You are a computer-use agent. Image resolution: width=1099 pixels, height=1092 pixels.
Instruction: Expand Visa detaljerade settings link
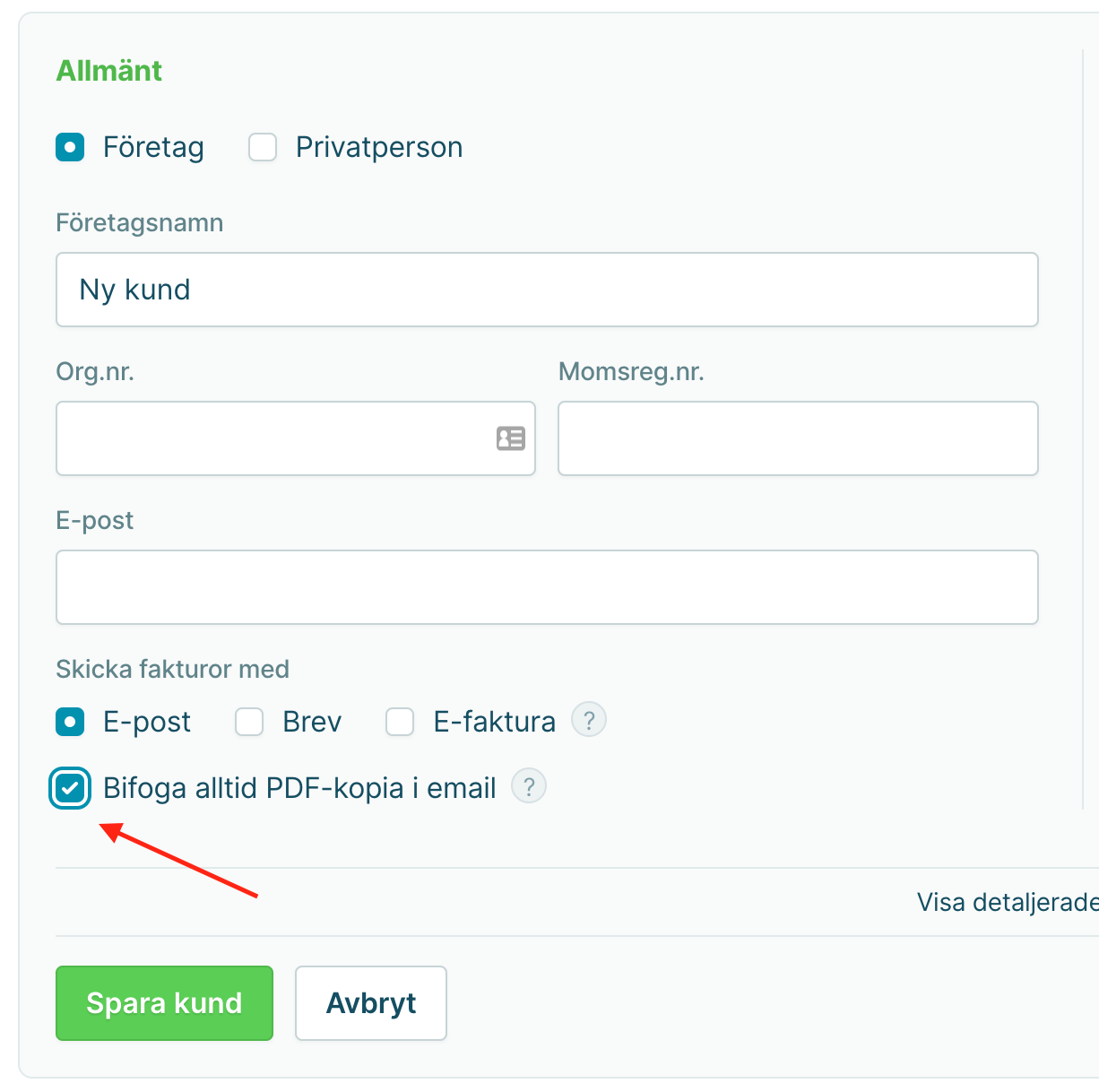(x=1007, y=902)
